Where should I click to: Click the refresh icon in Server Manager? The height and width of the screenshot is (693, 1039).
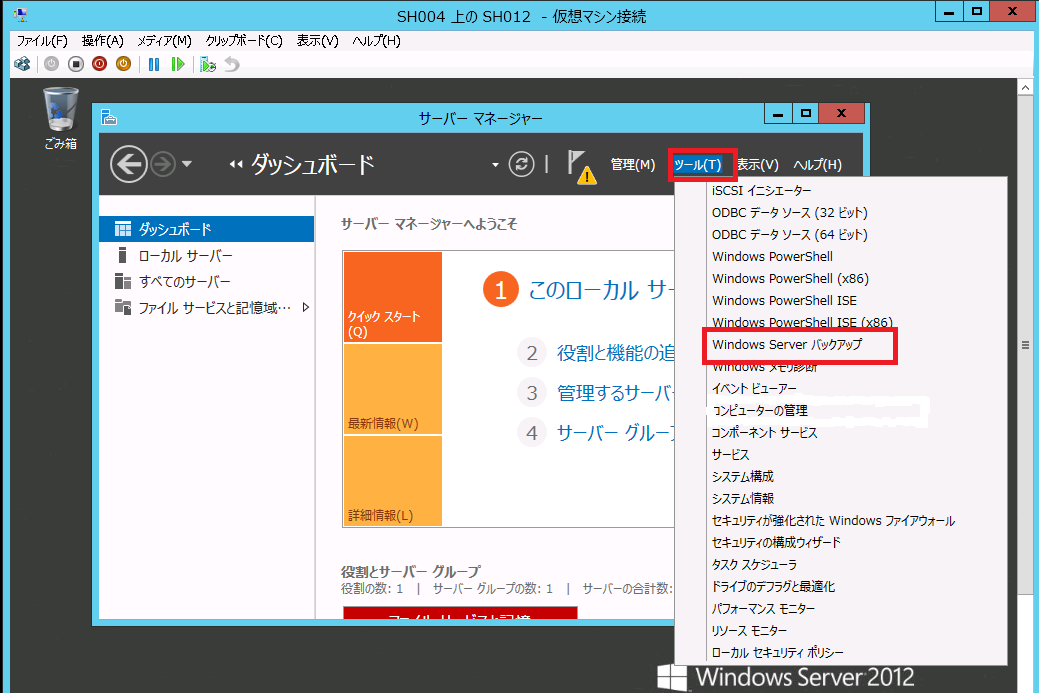(521, 164)
